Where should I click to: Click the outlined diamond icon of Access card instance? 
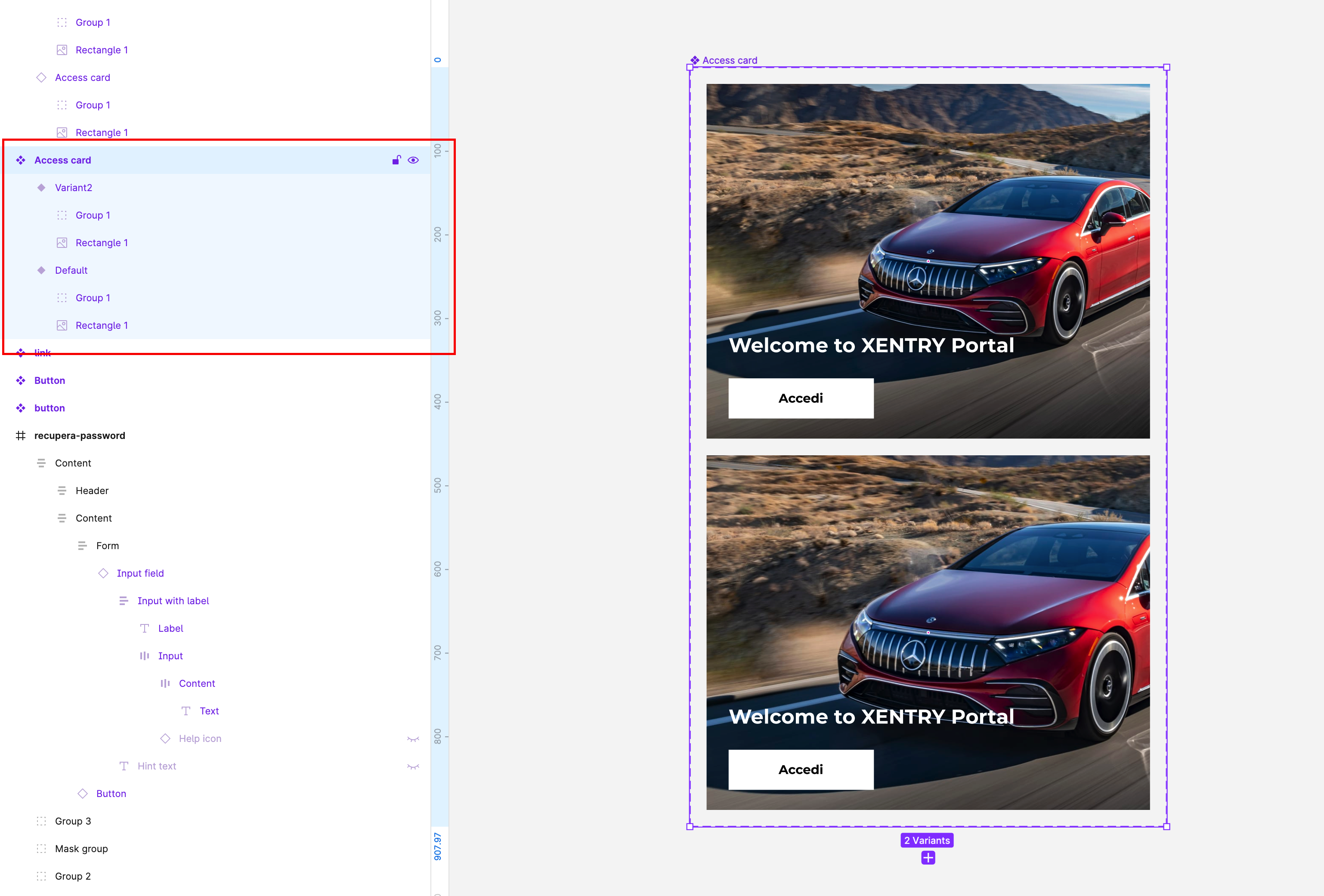click(41, 77)
